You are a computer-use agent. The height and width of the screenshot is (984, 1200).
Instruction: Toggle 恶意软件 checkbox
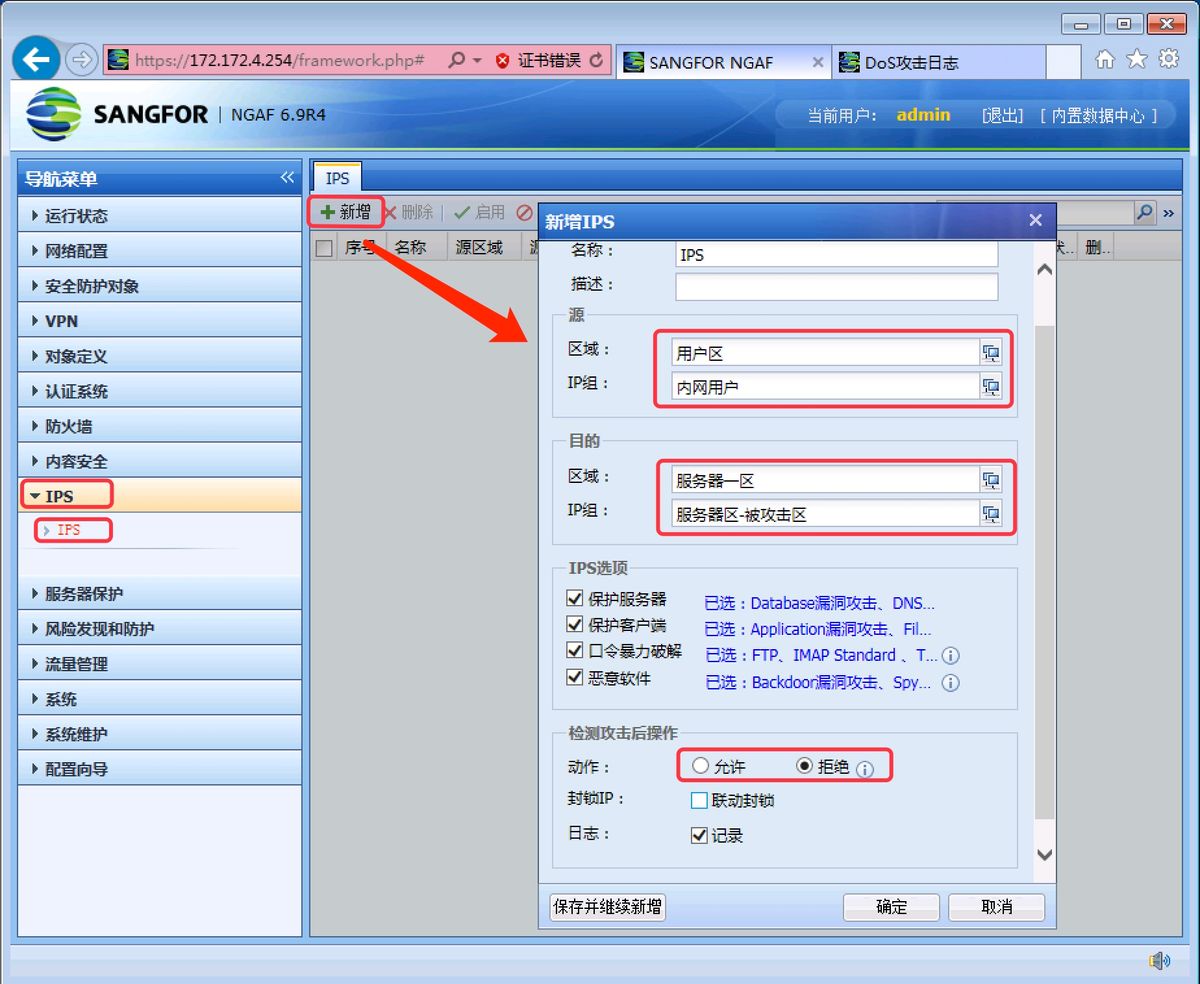(574, 677)
